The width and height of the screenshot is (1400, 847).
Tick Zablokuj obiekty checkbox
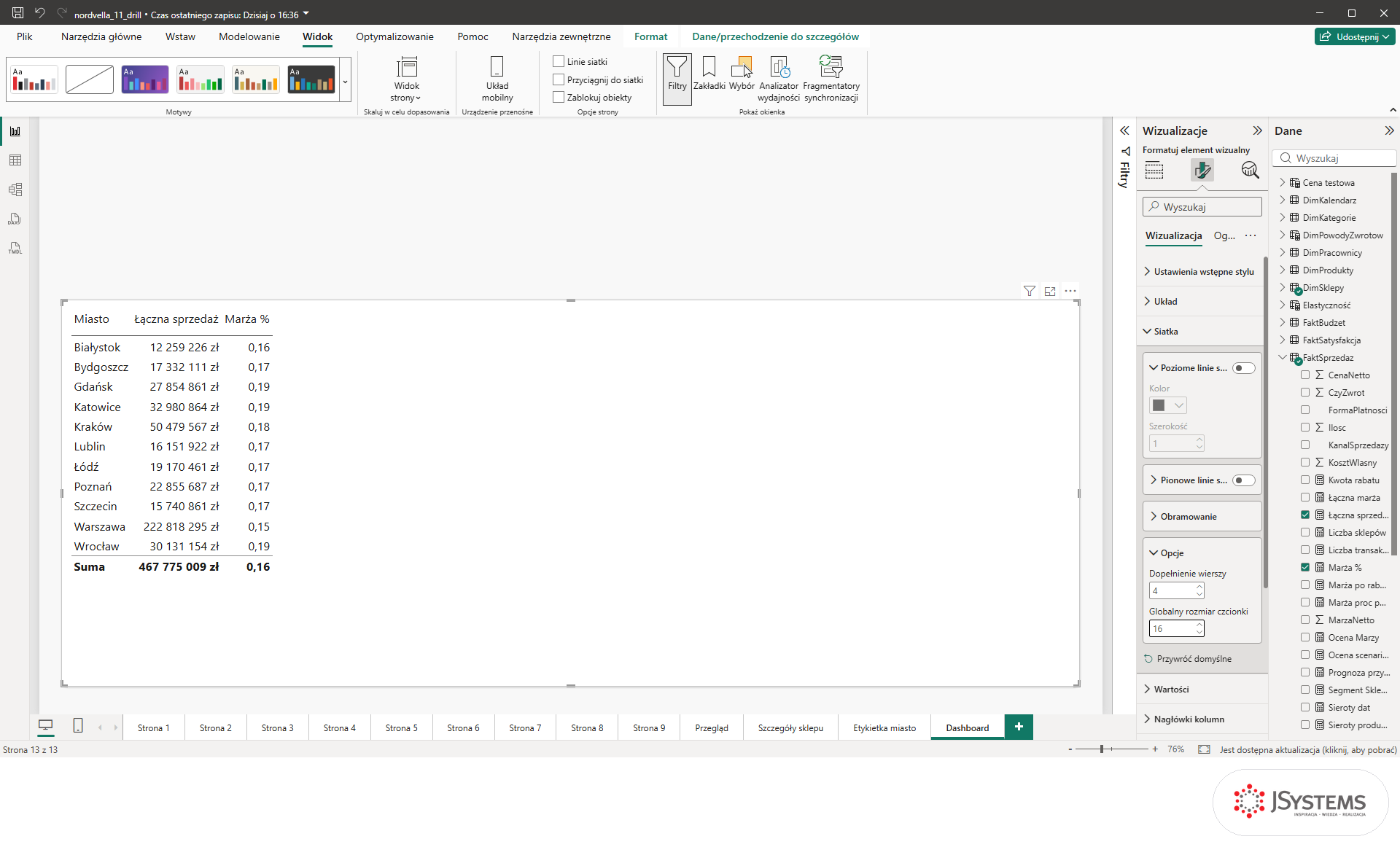(559, 97)
